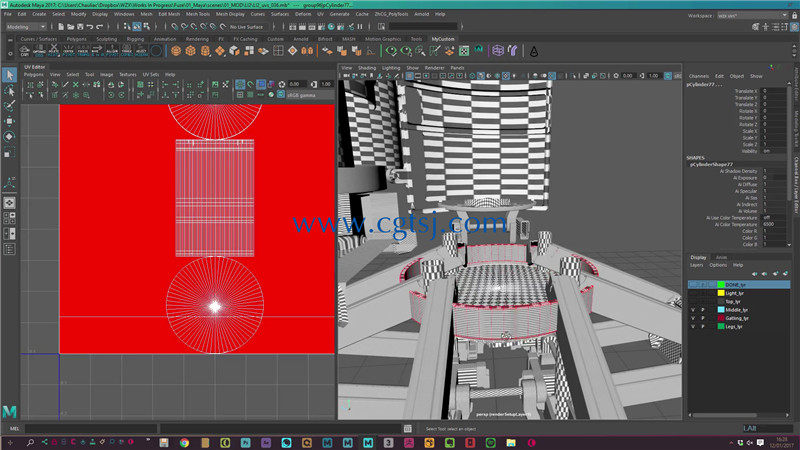
Task: Switch to the Rendering shelf tab
Action: click(x=197, y=39)
